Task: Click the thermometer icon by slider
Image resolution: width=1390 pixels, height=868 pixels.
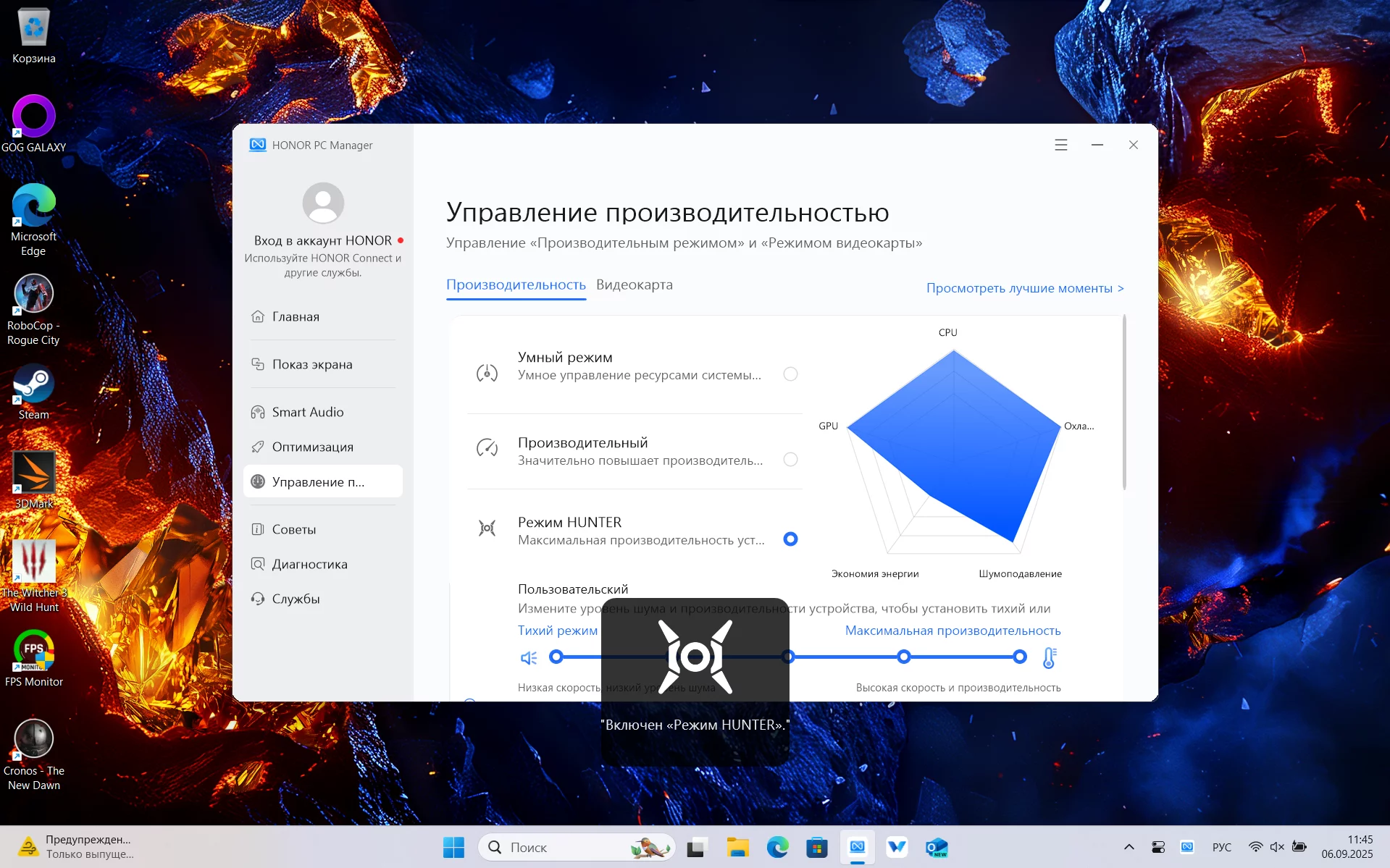Action: 1049,657
